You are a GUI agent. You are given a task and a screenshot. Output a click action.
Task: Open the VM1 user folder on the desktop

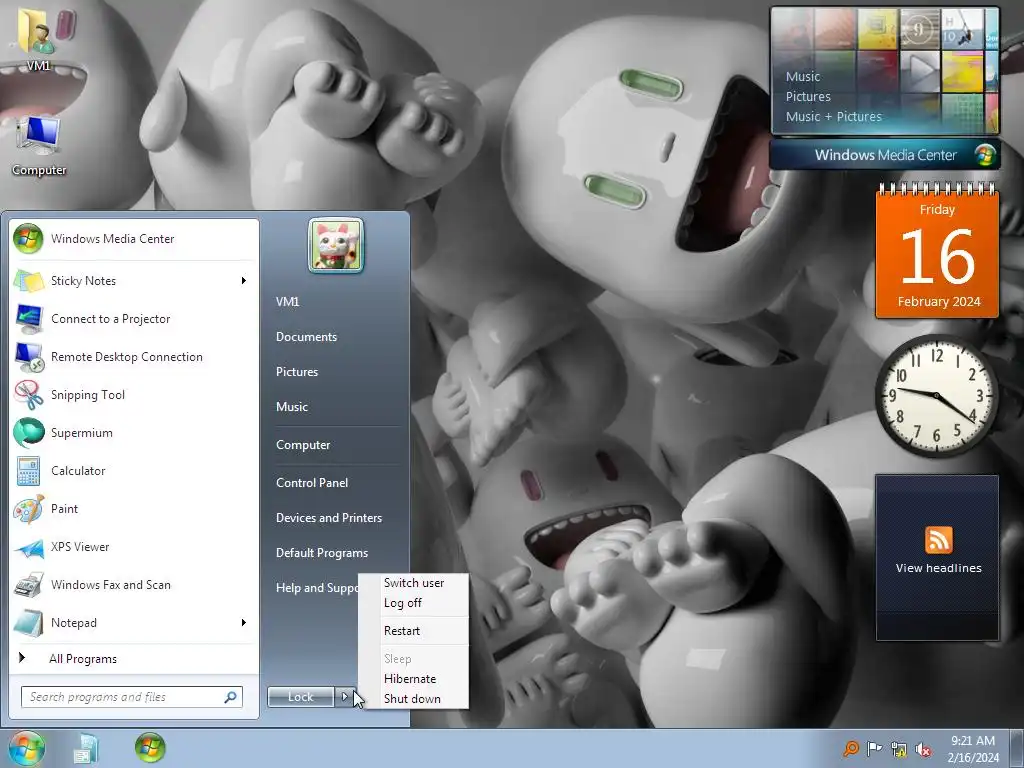point(38,38)
